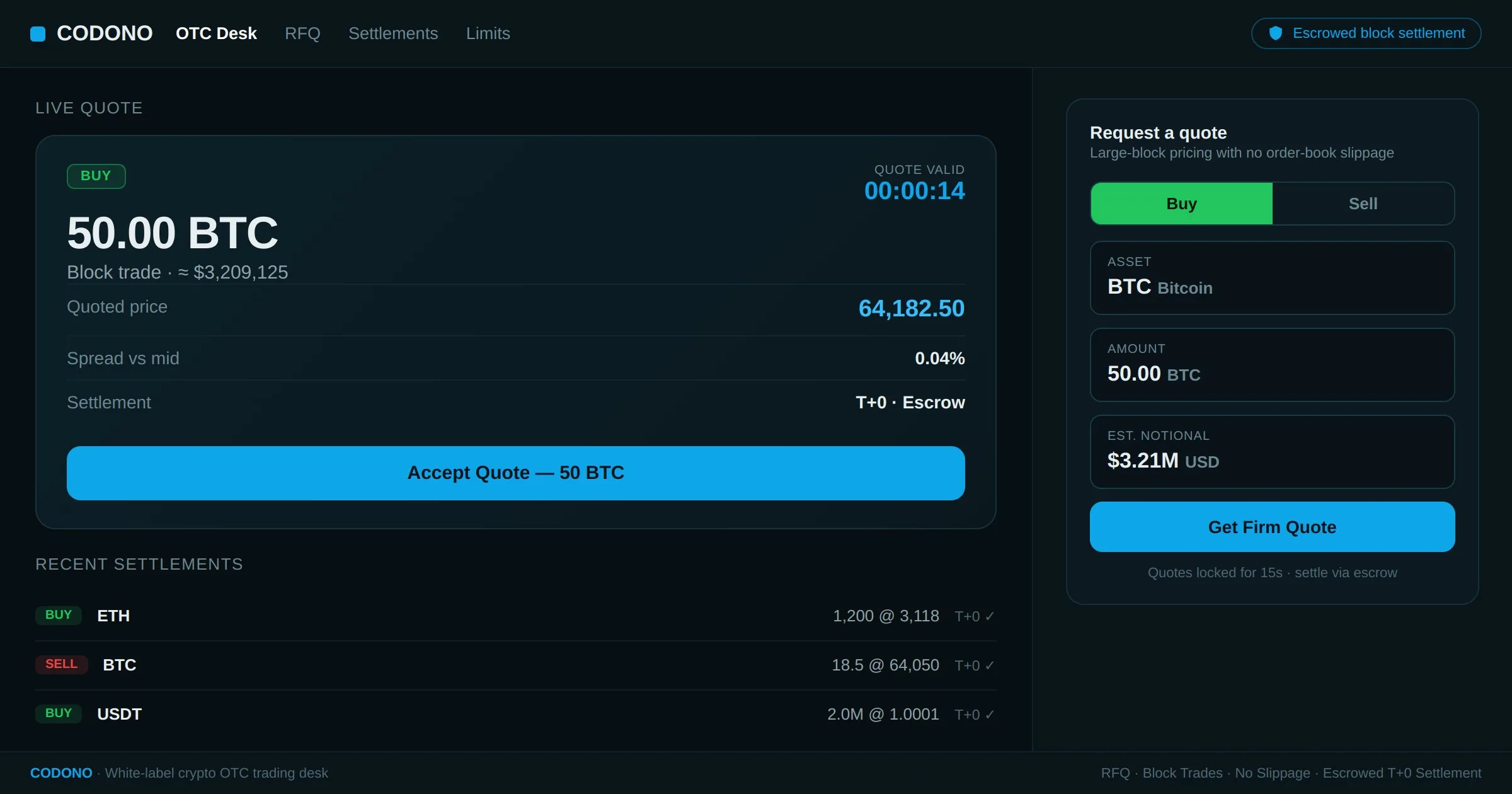Click the BUY badge on USDT row
The width and height of the screenshot is (1512, 794).
point(59,713)
